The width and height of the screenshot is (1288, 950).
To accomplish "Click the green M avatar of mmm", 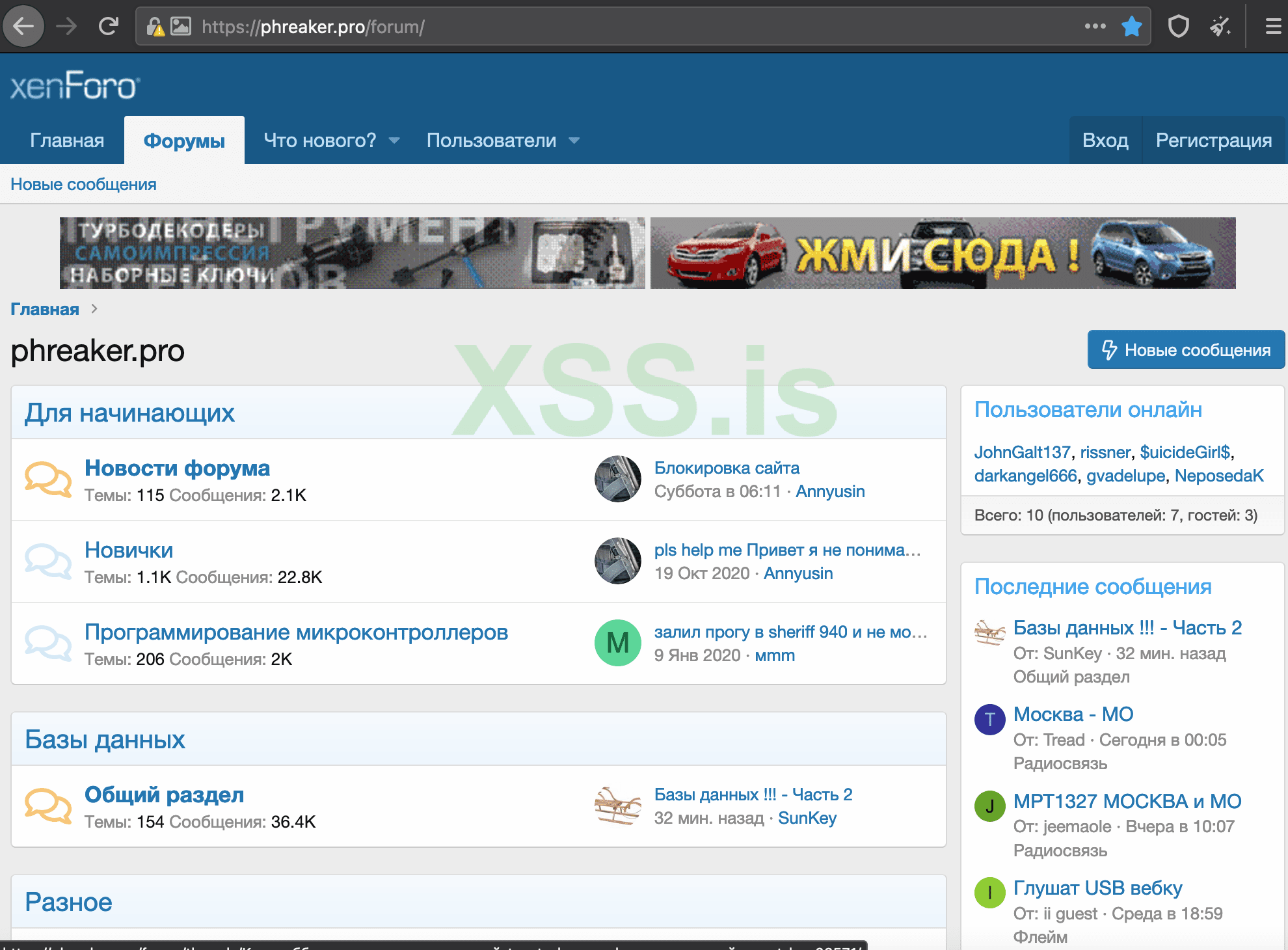I will pyautogui.click(x=617, y=643).
